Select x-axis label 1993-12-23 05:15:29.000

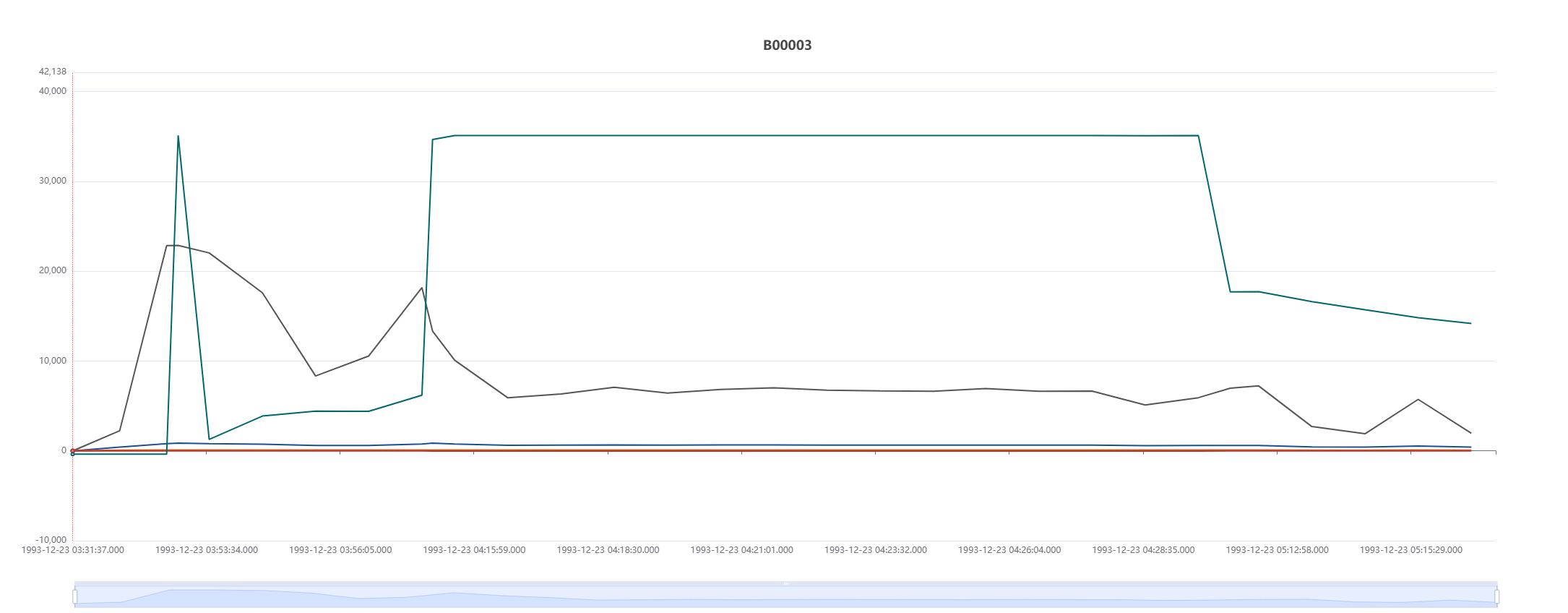tap(1410, 550)
